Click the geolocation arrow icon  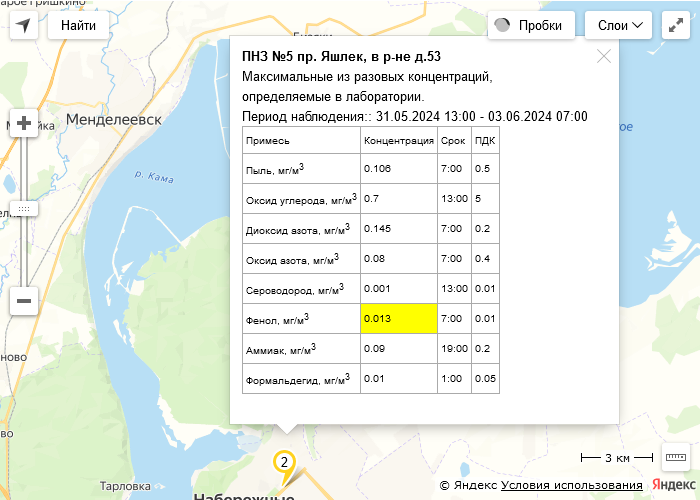(x=24, y=25)
